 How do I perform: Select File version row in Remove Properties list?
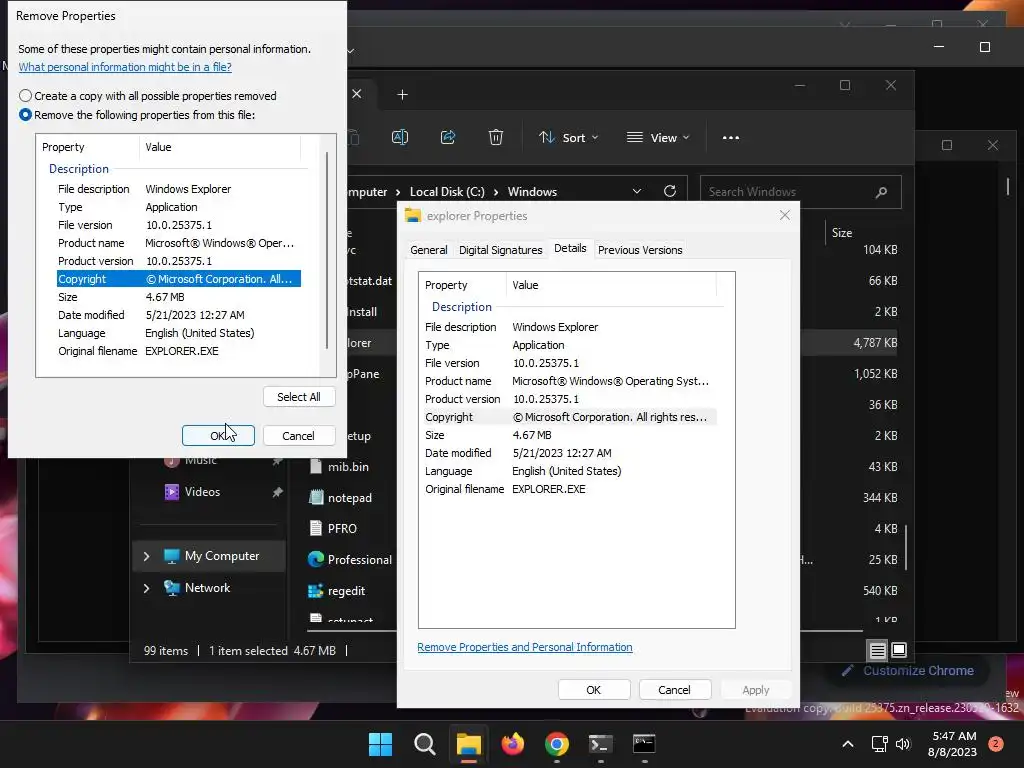178,225
